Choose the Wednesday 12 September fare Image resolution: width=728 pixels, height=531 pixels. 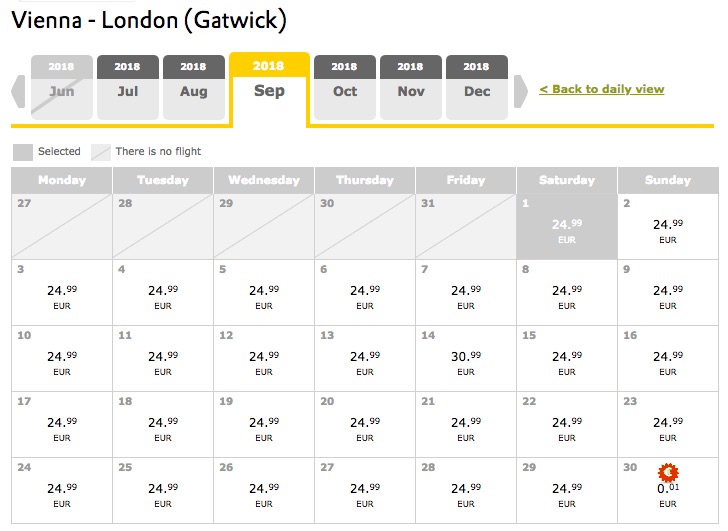point(264,359)
